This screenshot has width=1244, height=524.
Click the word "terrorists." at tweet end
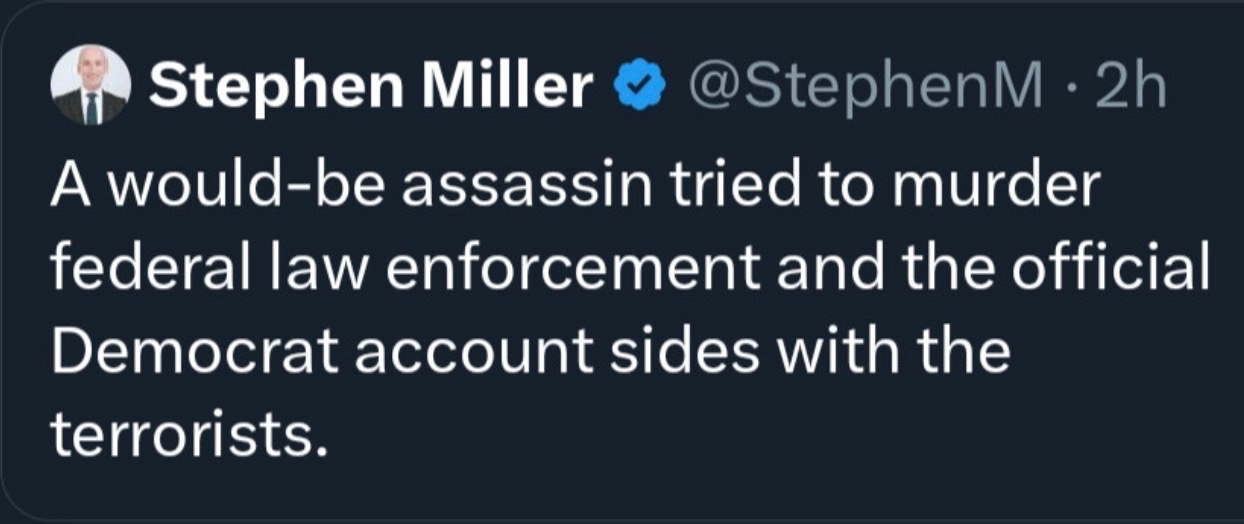point(189,436)
